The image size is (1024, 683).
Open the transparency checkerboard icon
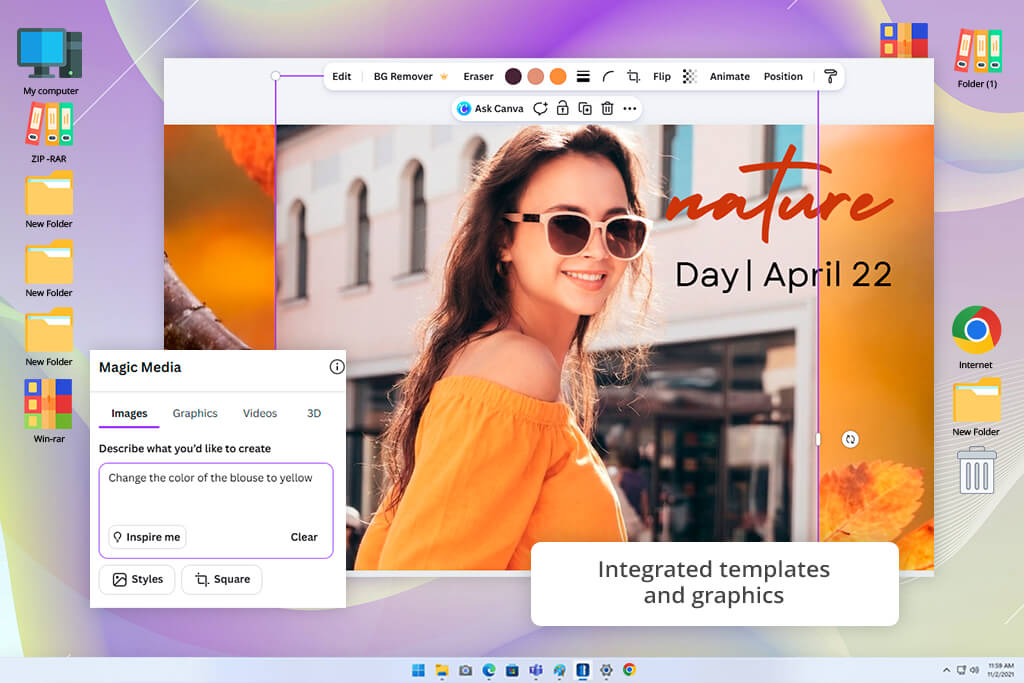[x=690, y=76]
